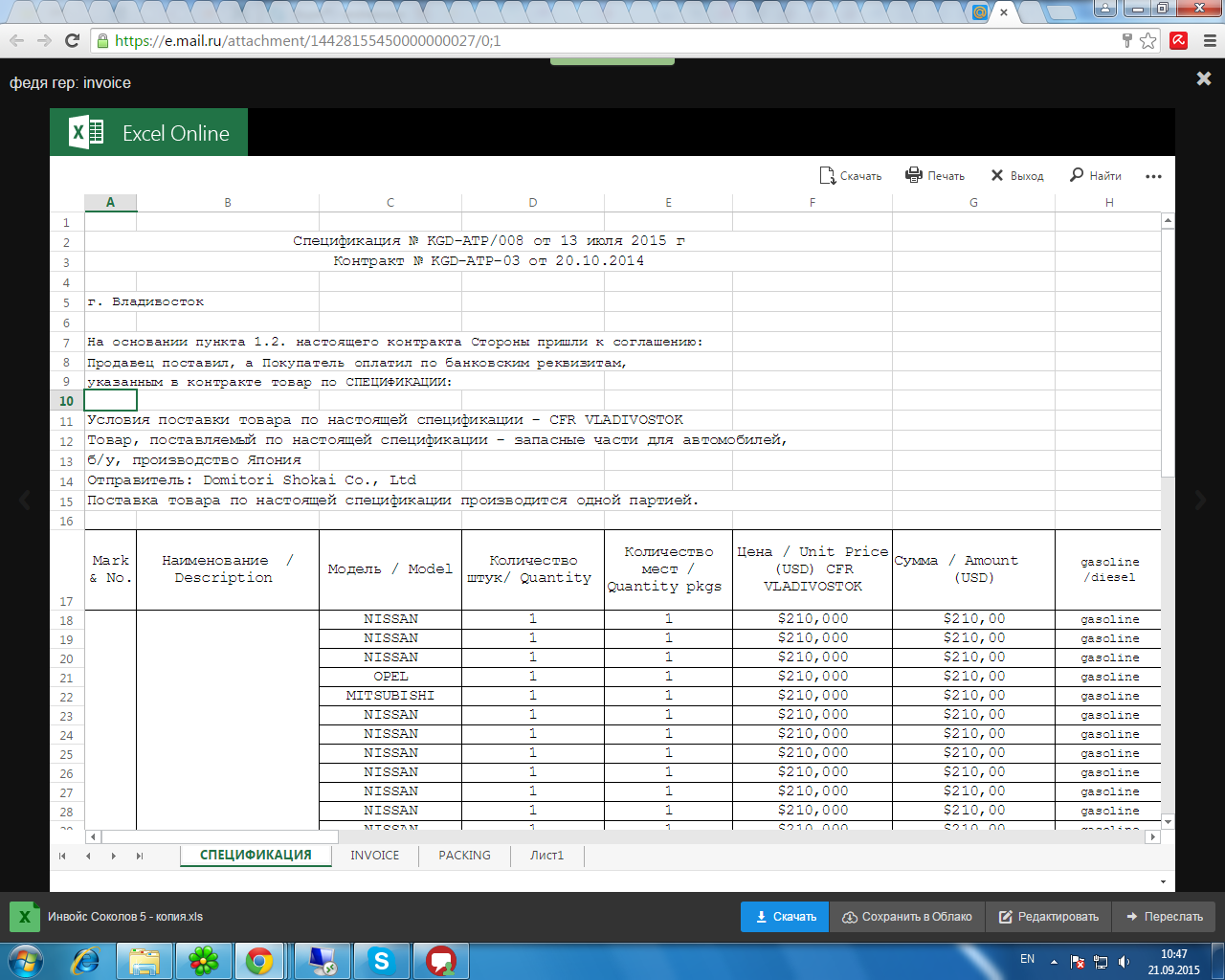Click horizontal scrollbar left arrow
Viewport: 1225px width, 980px height.
pos(93,836)
